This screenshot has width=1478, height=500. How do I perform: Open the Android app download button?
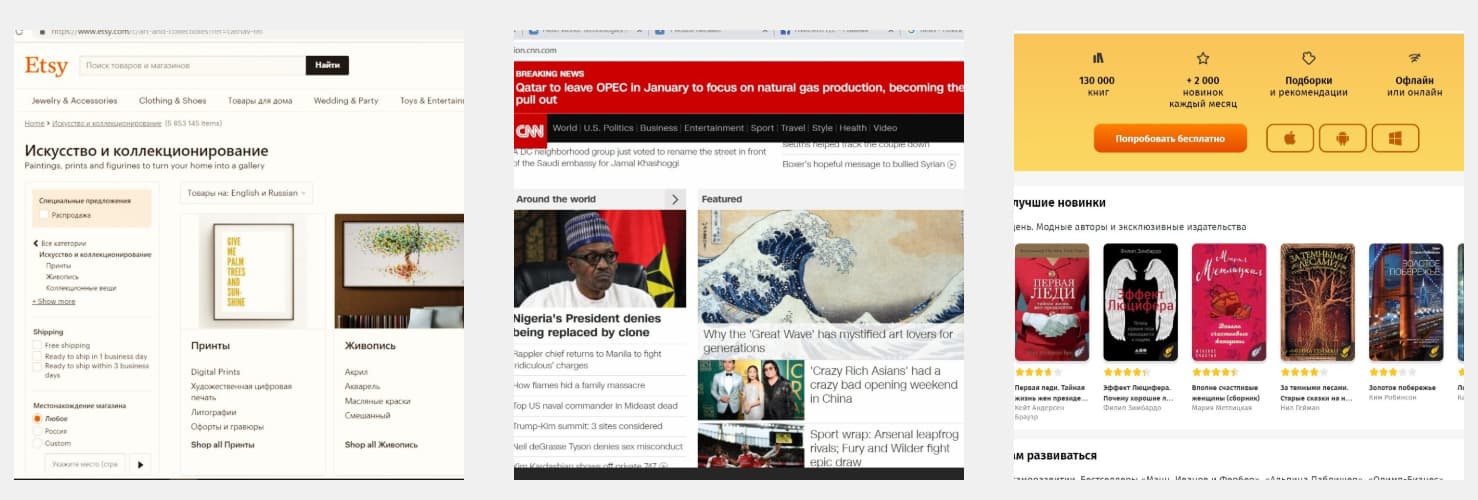click(x=1342, y=138)
